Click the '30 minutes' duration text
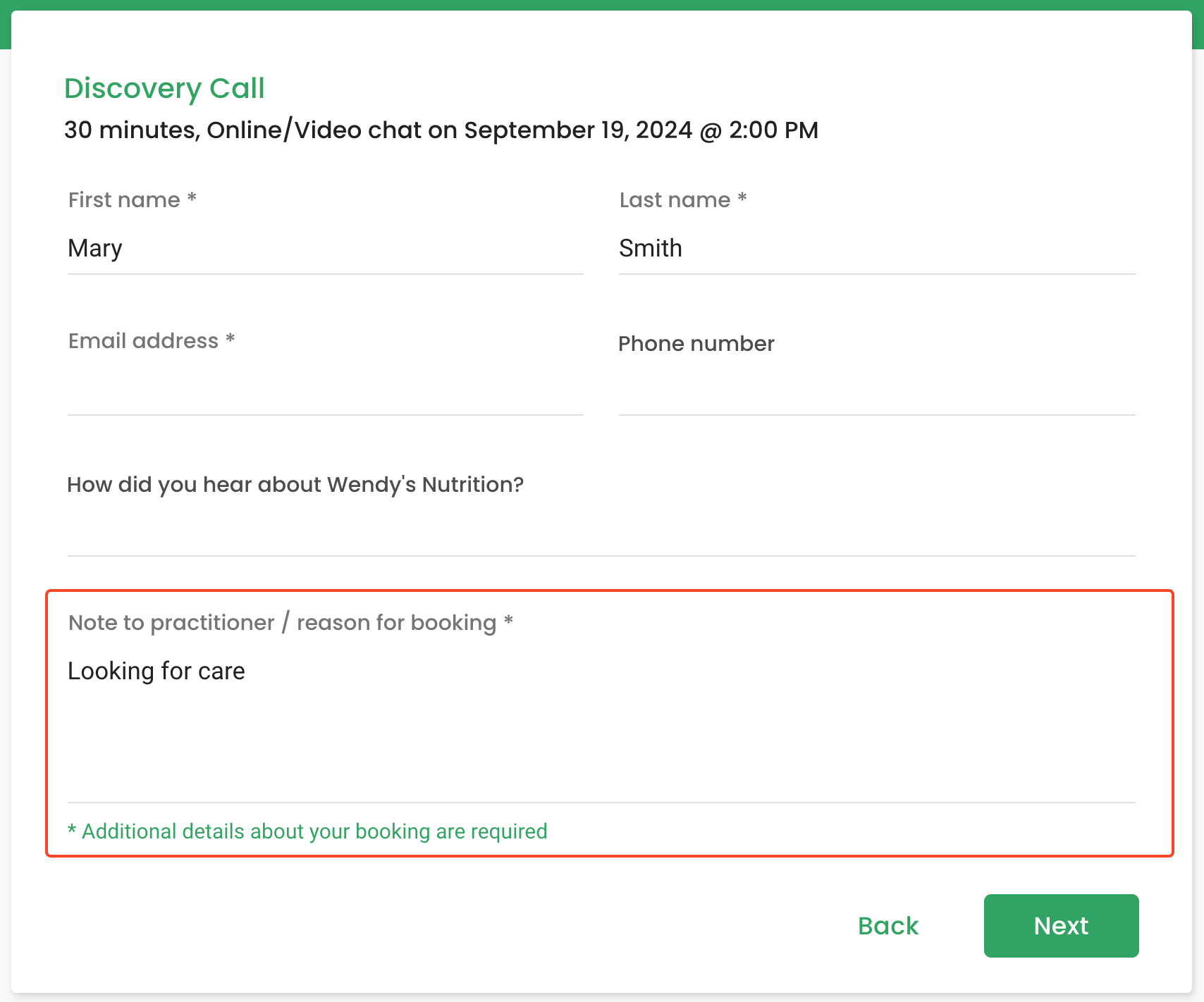This screenshot has height=1002, width=1204. [130, 130]
